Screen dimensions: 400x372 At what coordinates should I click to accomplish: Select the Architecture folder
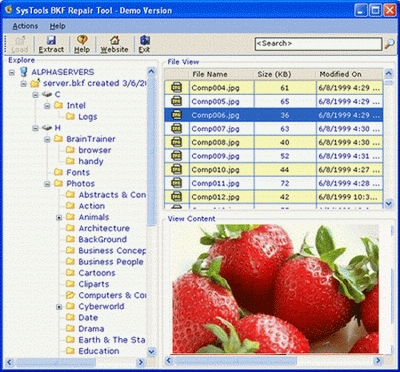point(104,228)
